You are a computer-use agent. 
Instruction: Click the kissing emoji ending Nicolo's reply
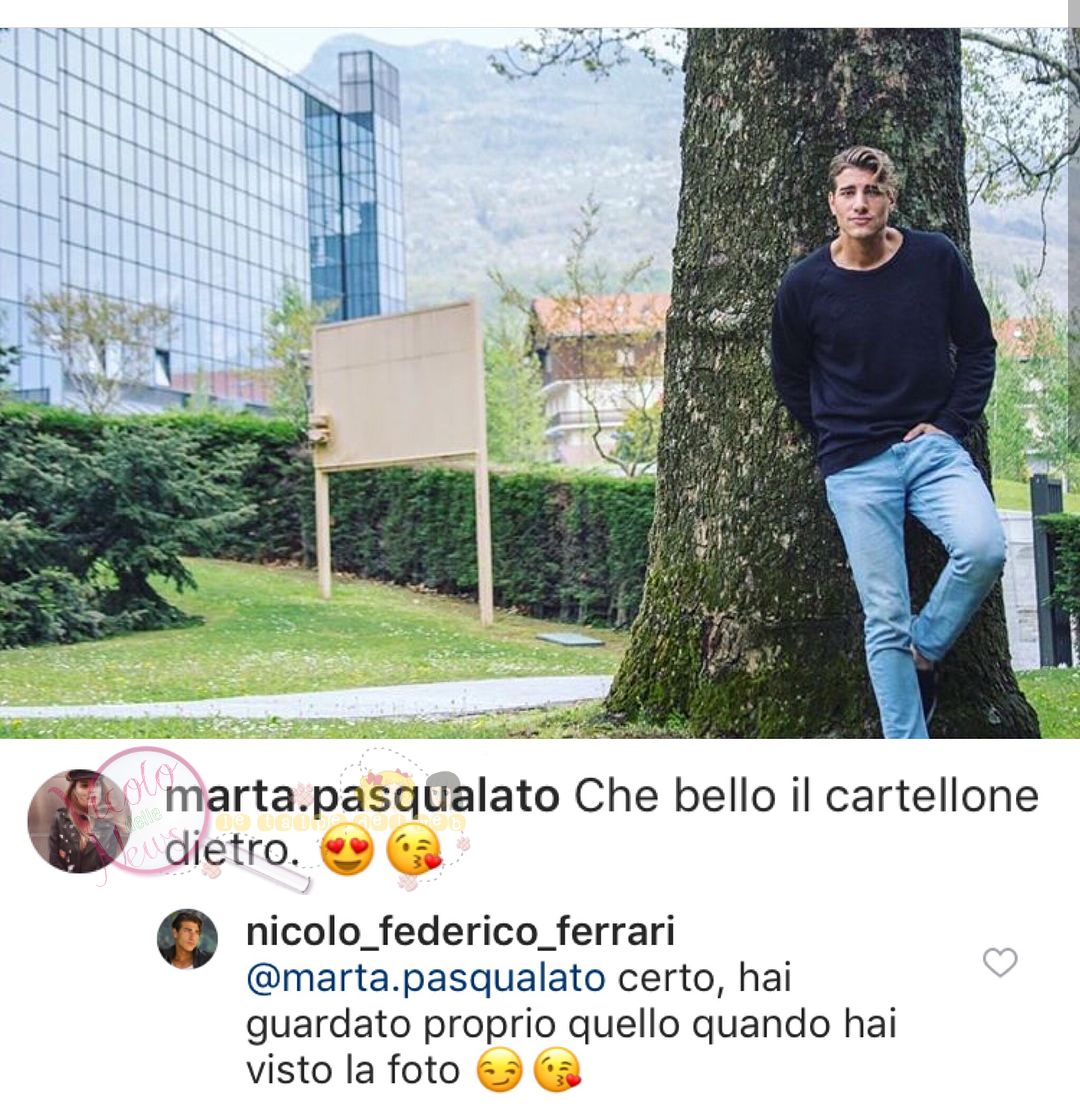(x=557, y=1071)
